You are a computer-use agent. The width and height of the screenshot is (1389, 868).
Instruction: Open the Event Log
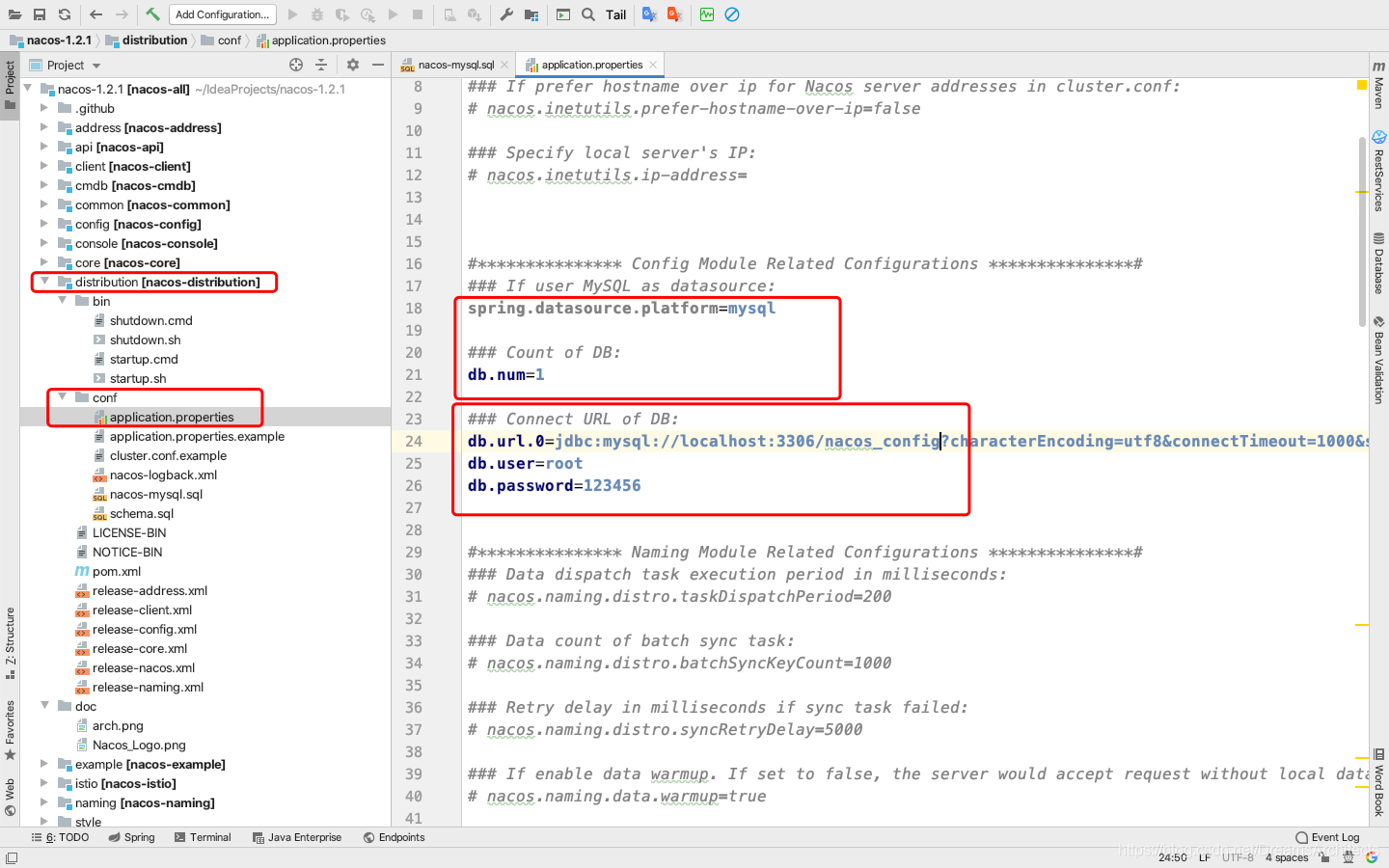pyautogui.click(x=1327, y=837)
